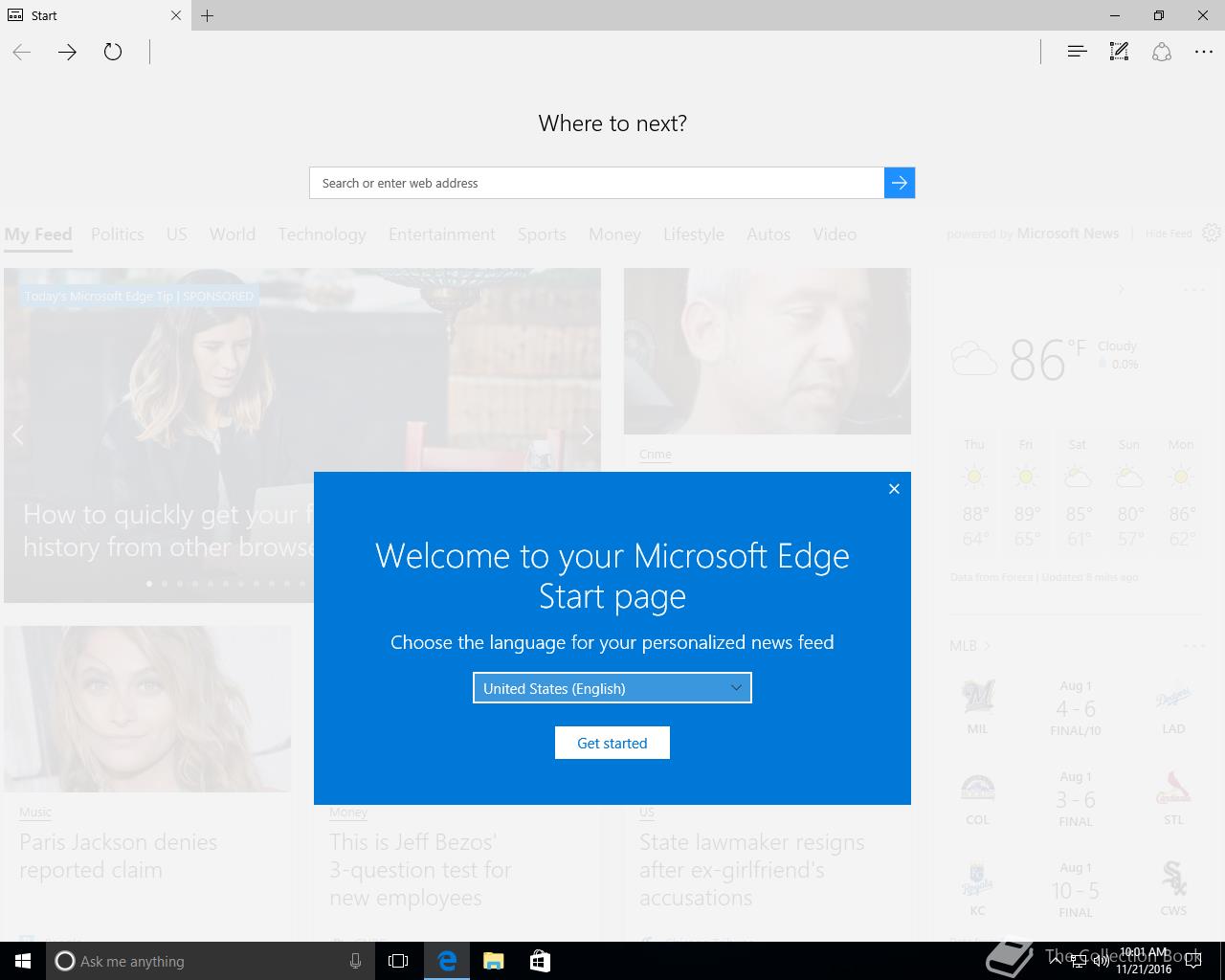Switch to the My Feed tab
The image size is (1225, 980).
38,234
